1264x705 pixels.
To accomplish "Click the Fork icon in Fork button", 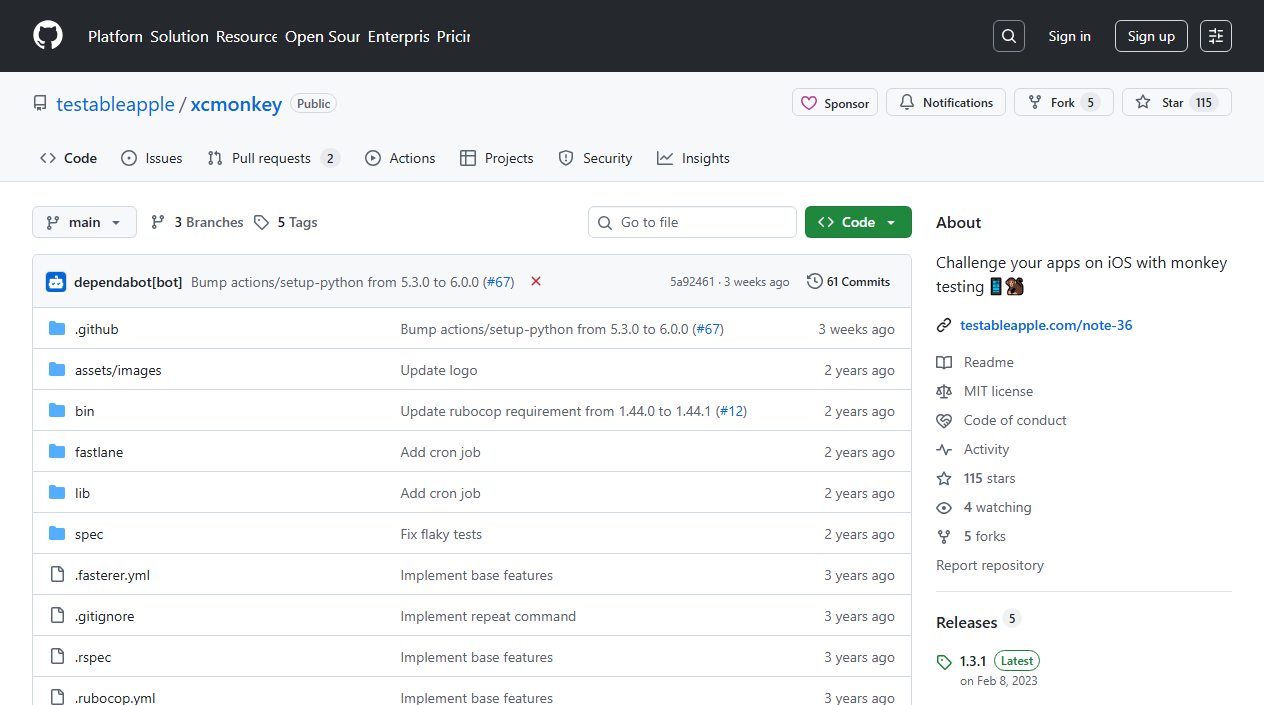I will click(x=1035, y=103).
